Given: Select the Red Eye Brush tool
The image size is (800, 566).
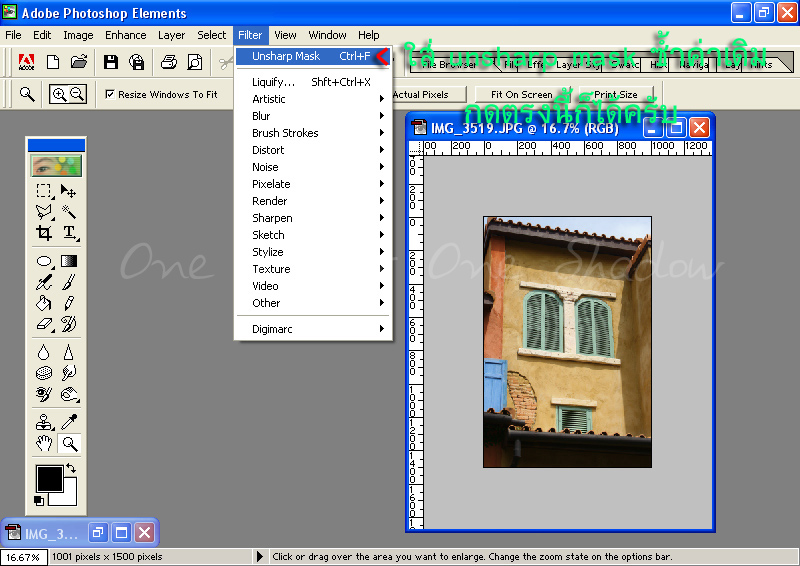Looking at the screenshot, I should [44, 394].
